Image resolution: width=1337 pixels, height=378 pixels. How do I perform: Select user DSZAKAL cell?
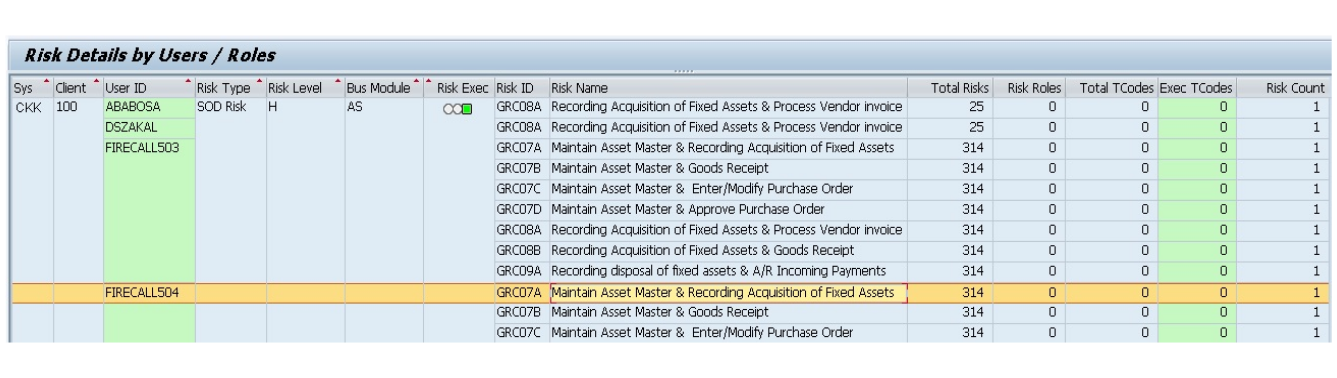click(x=148, y=127)
